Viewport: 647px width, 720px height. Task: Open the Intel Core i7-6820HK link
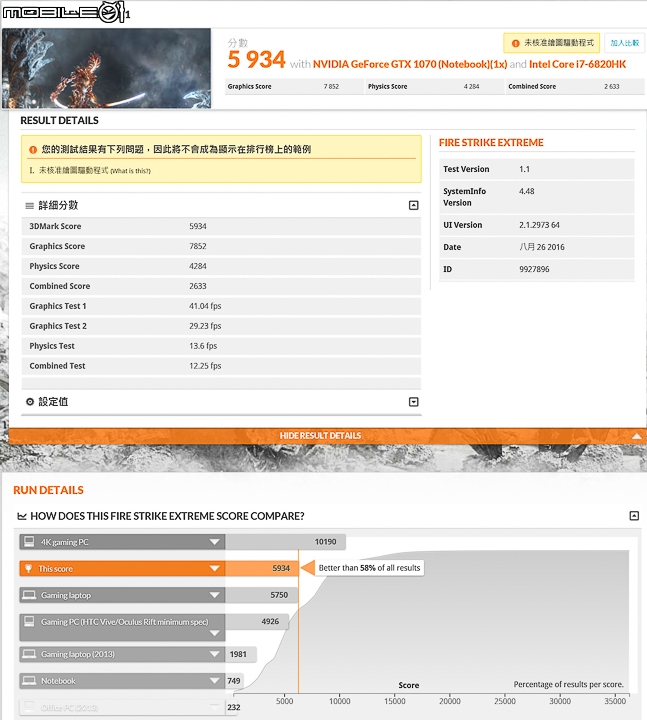[578, 64]
